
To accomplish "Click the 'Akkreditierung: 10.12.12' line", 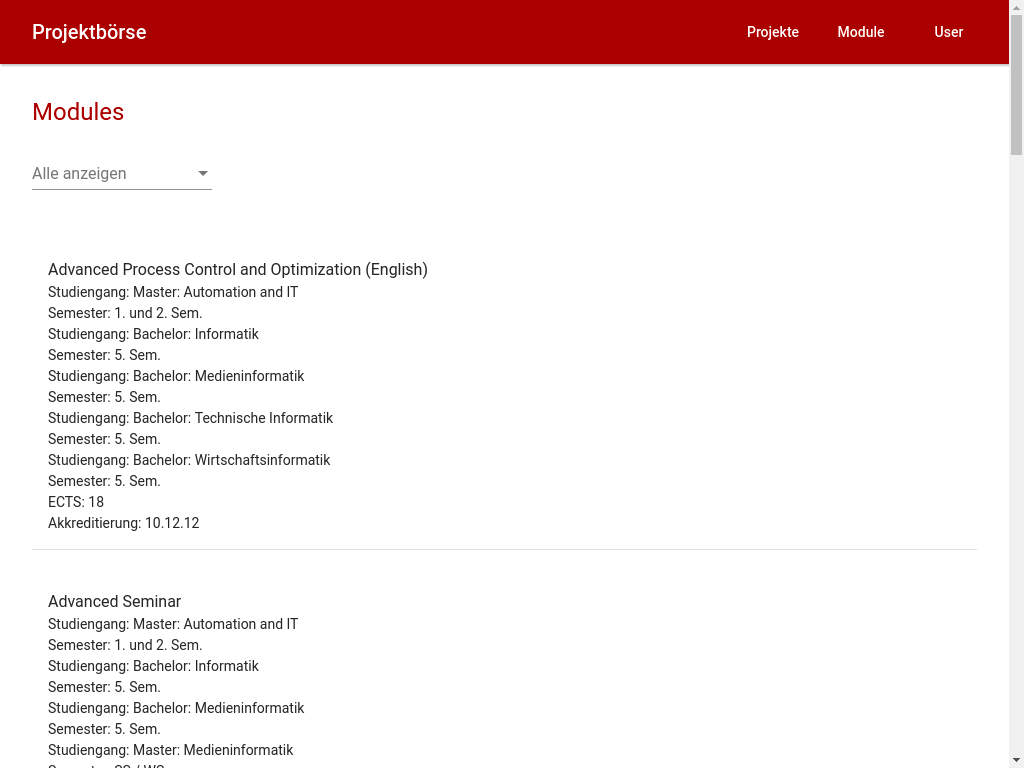I will coord(123,523).
